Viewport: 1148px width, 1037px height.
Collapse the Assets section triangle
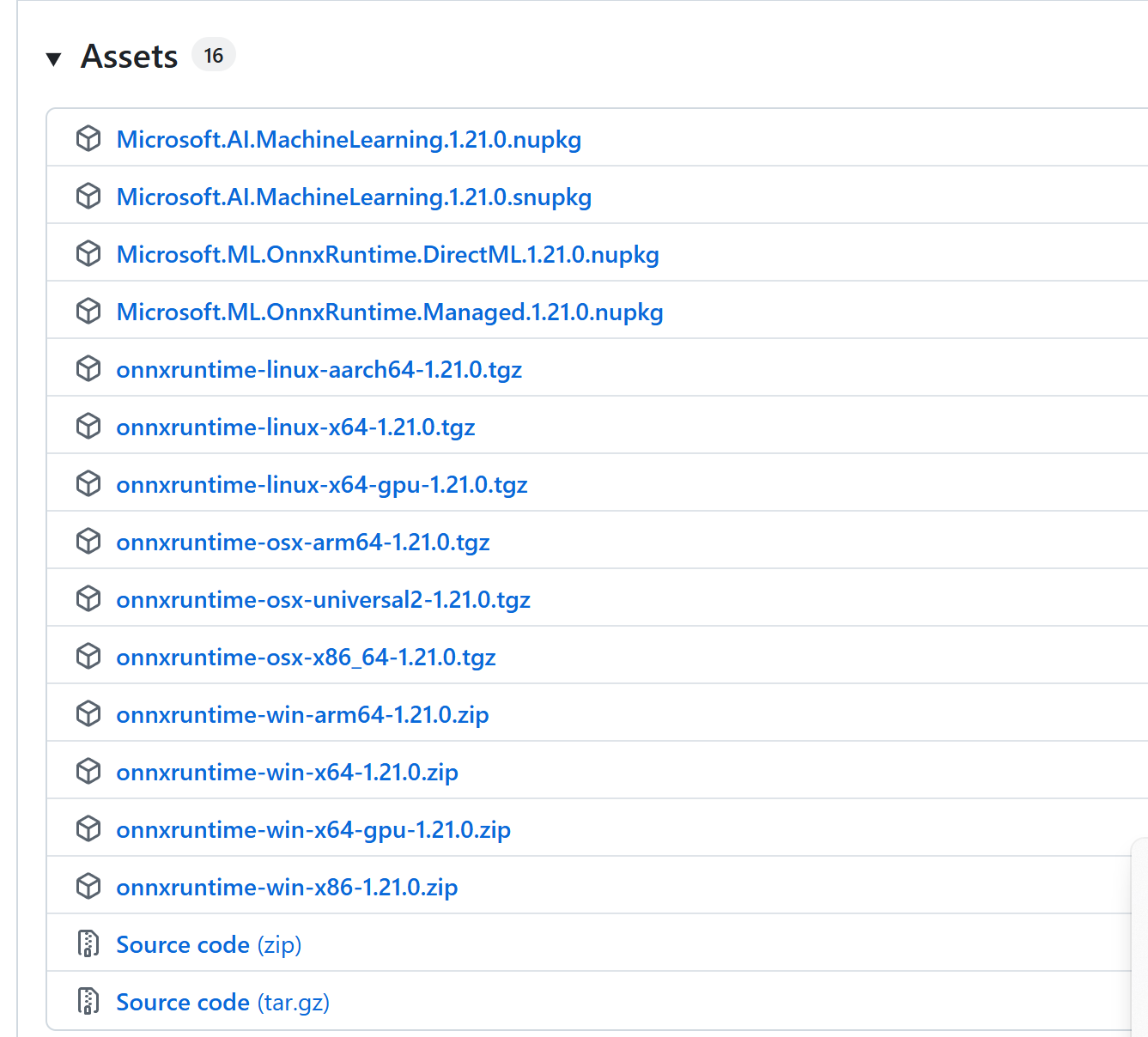(x=54, y=58)
